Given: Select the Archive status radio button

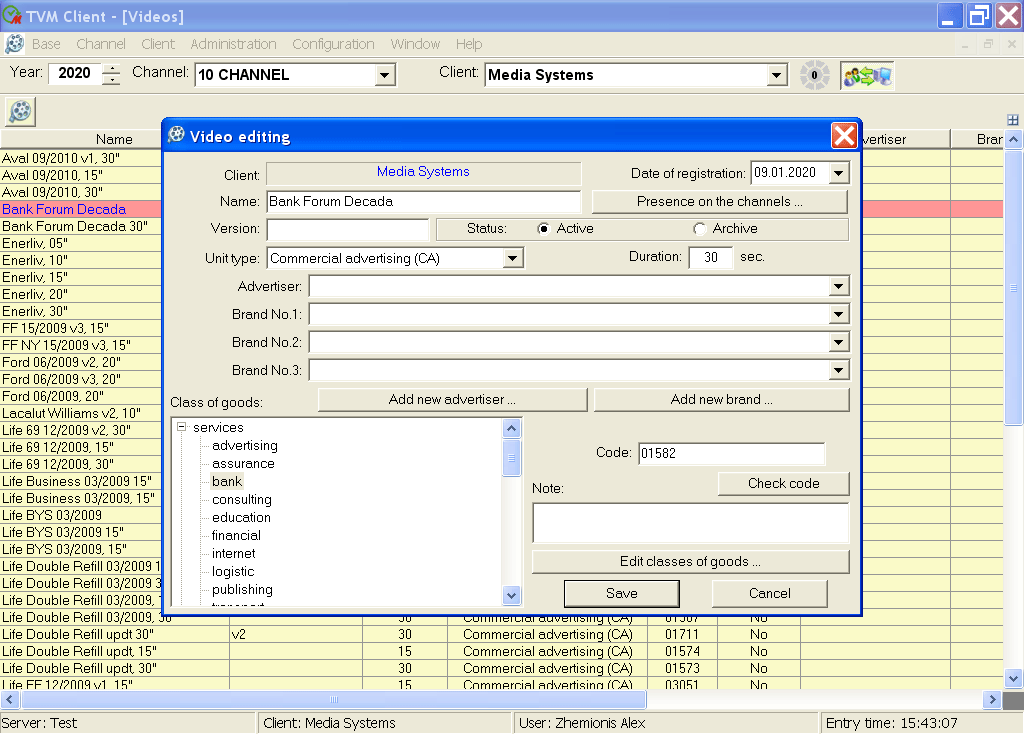Looking at the screenshot, I should 699,229.
